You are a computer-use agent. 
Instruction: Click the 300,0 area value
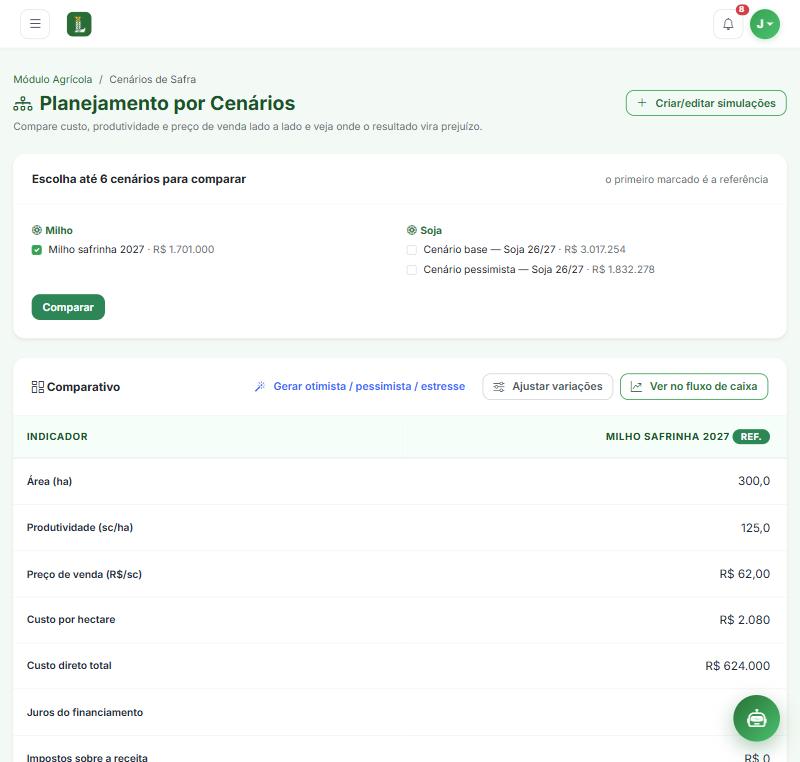(x=754, y=481)
